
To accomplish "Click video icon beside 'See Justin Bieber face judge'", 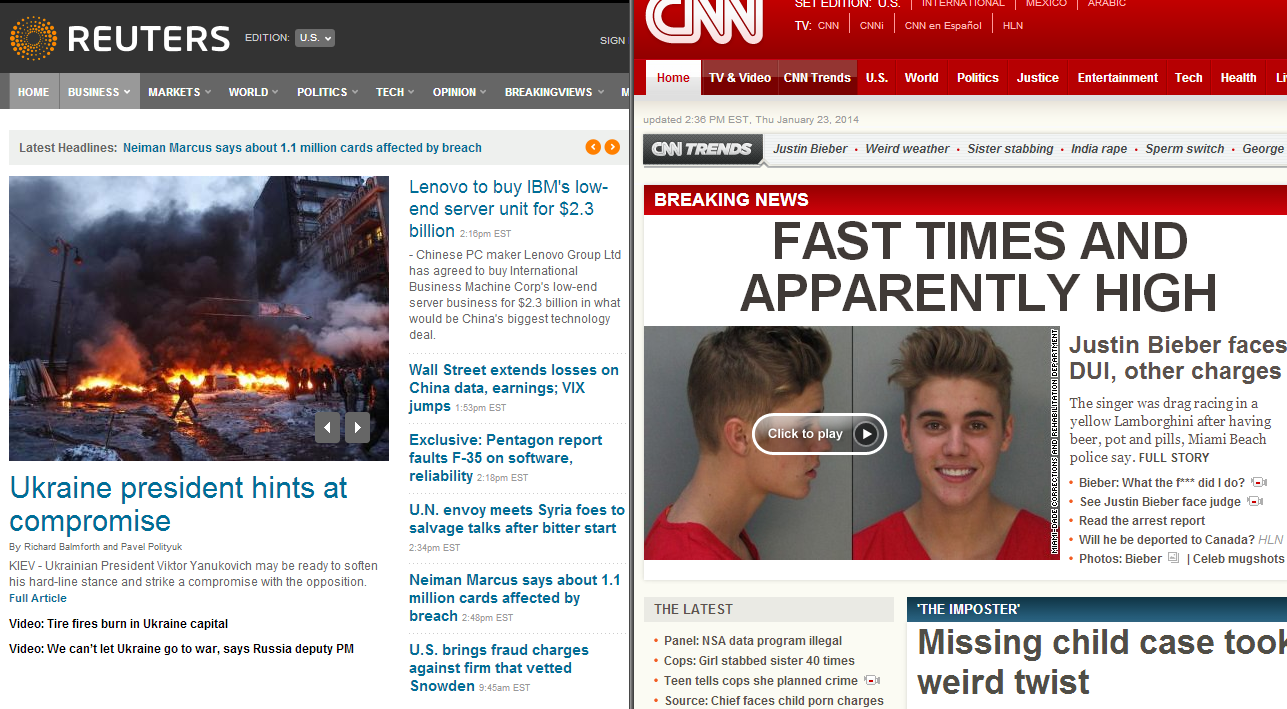I will (1256, 502).
